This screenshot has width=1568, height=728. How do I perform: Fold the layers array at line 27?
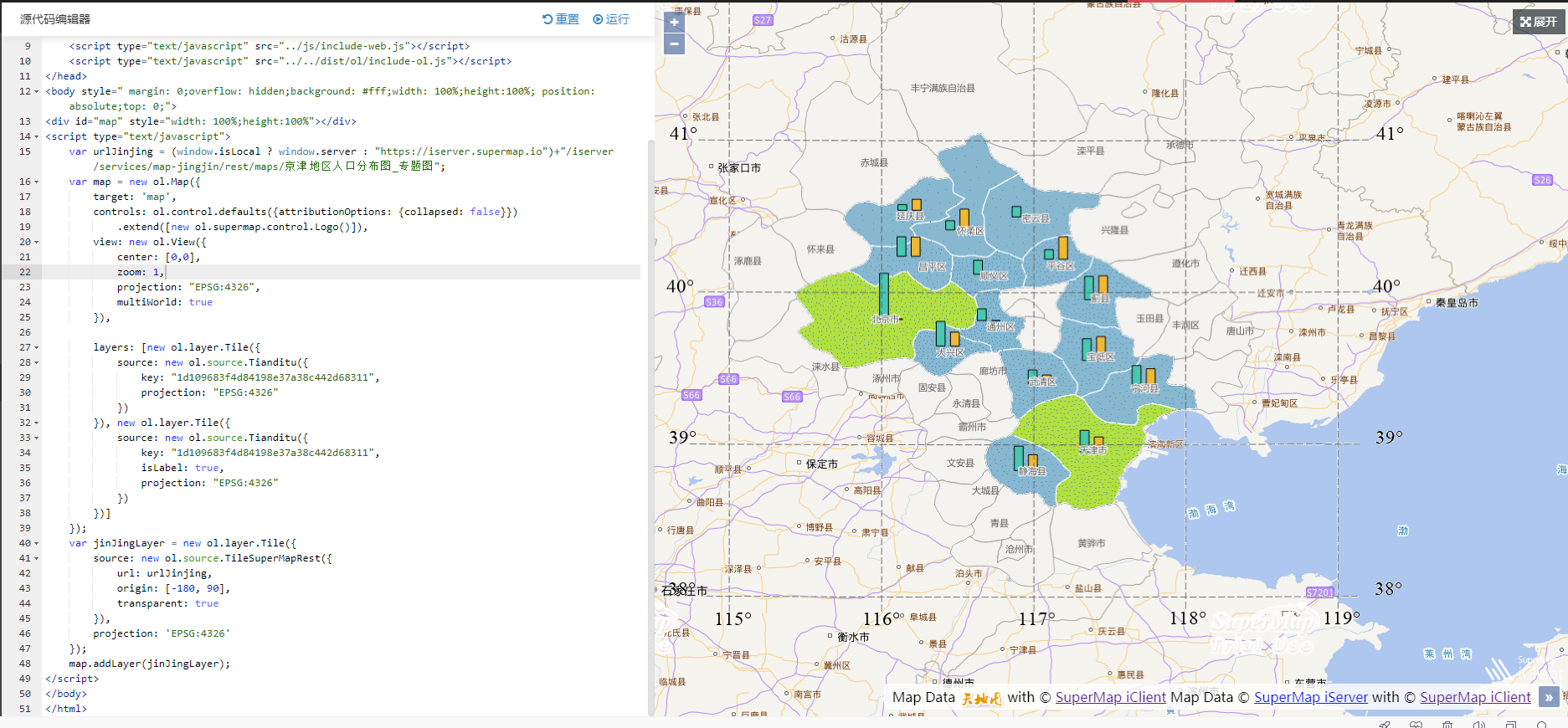point(37,347)
